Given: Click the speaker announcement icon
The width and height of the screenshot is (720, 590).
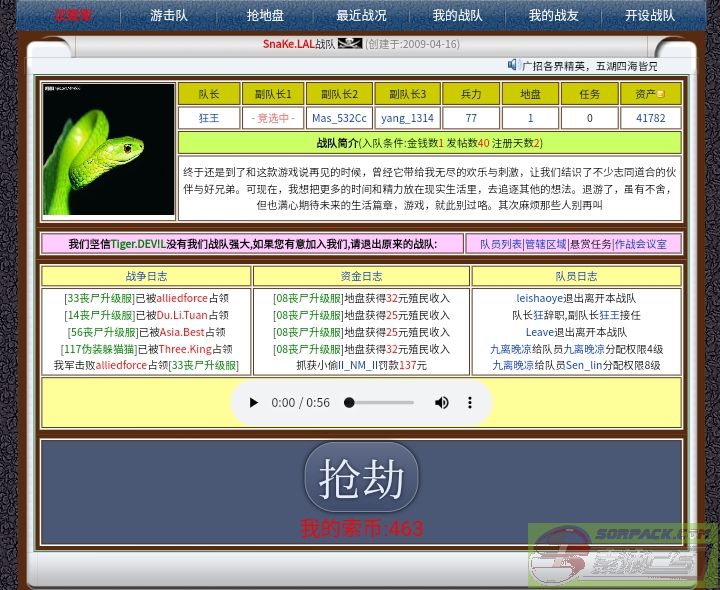Looking at the screenshot, I should pos(513,65).
